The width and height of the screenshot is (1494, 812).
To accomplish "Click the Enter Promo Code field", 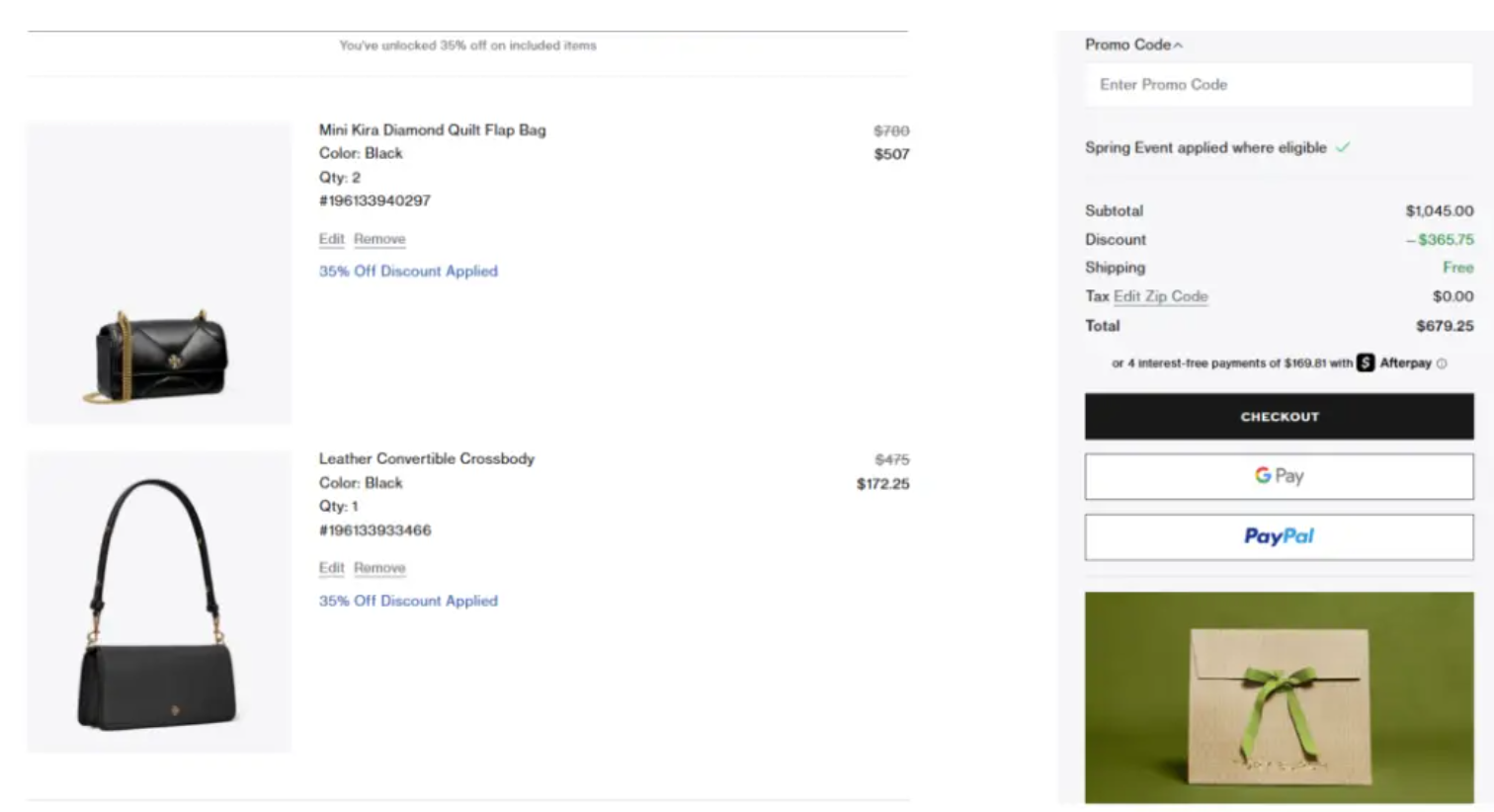I will 1279,85.
